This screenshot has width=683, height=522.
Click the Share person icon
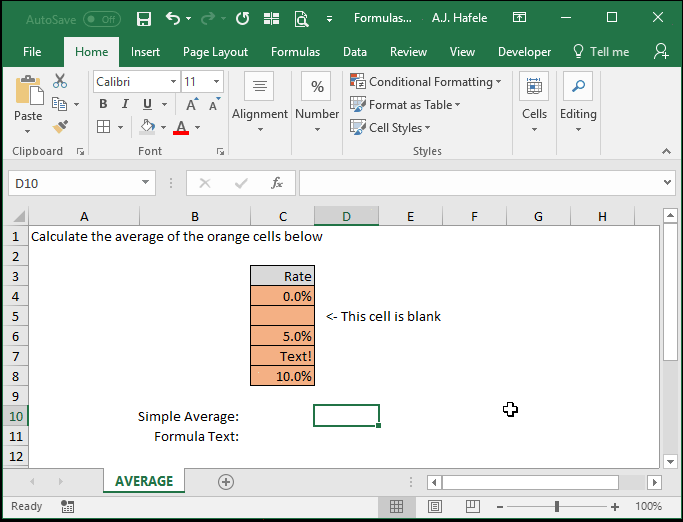(x=661, y=51)
